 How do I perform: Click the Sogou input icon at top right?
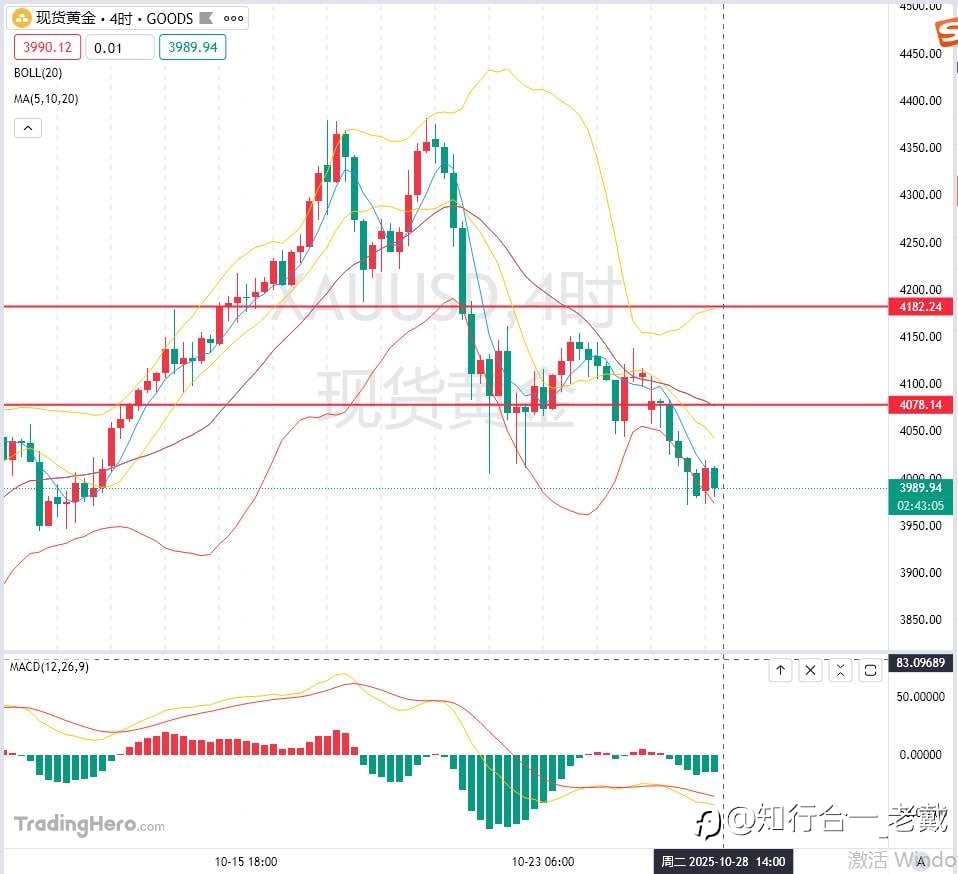pyautogui.click(x=946, y=32)
